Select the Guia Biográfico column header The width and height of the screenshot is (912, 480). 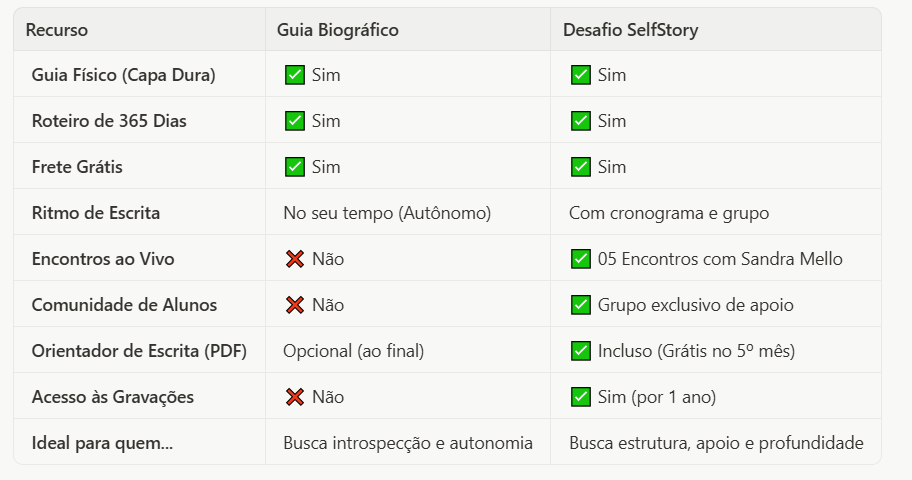338,30
